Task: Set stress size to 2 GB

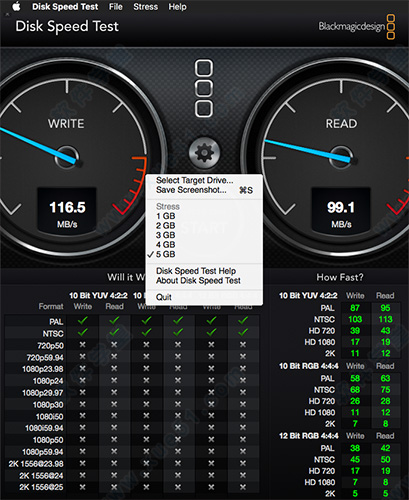Action: coord(166,226)
